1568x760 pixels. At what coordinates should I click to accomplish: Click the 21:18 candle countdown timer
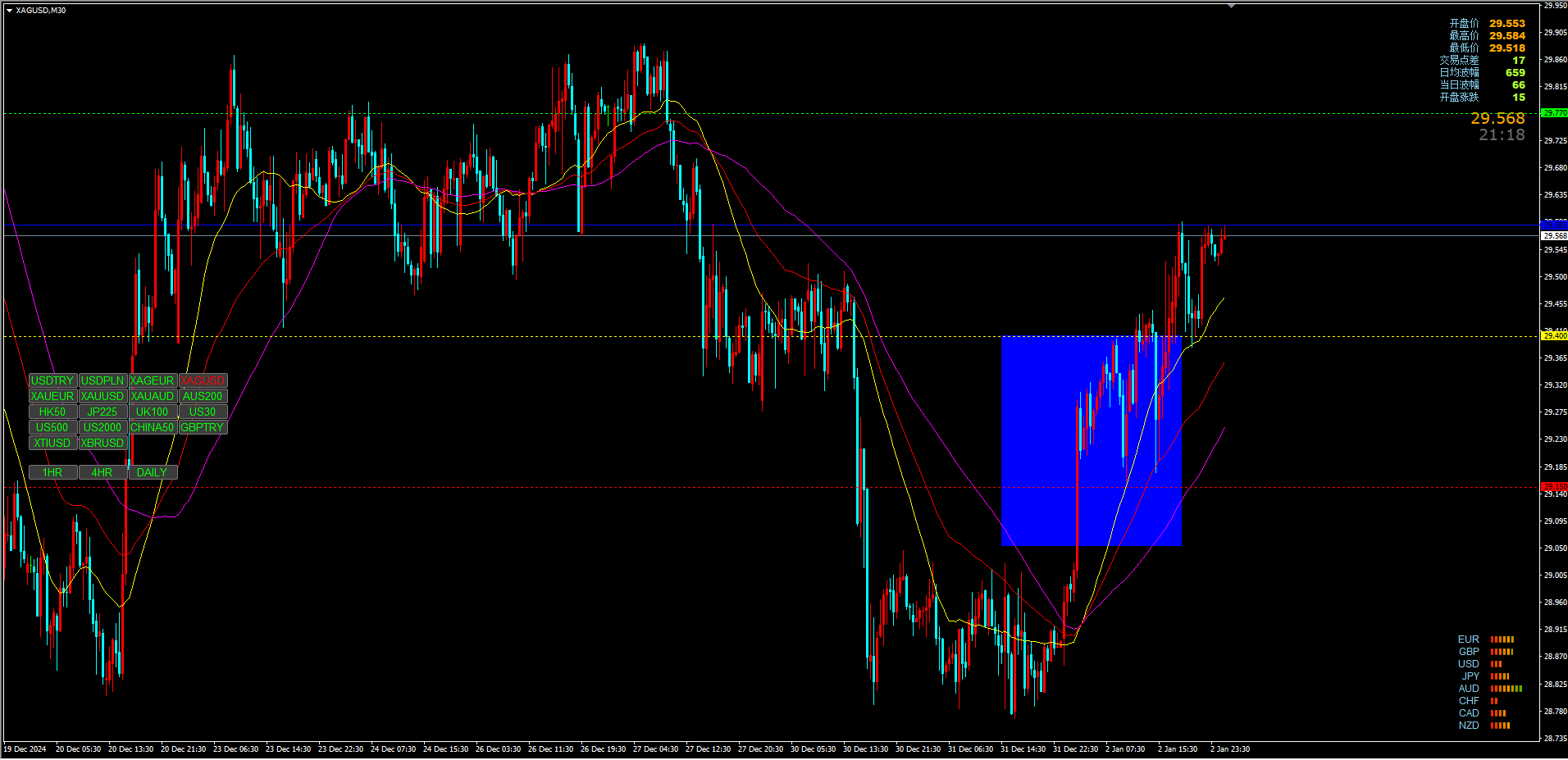coord(1502,135)
